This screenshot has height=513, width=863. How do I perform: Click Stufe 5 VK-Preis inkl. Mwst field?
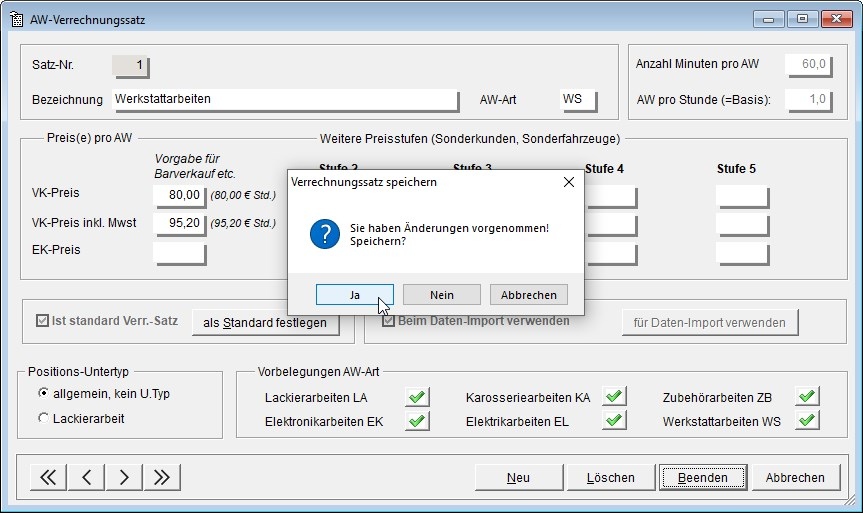tap(742, 225)
